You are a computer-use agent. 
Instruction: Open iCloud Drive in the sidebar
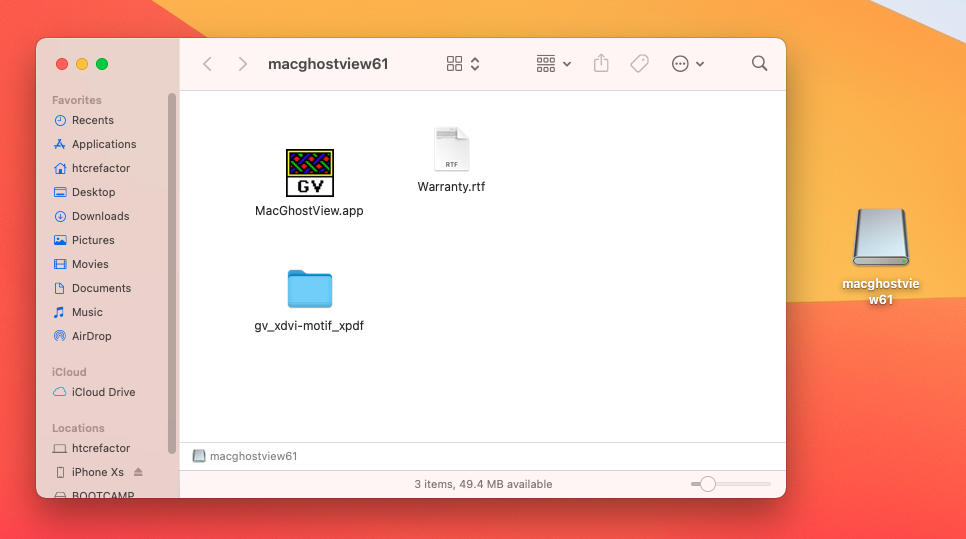(106, 392)
